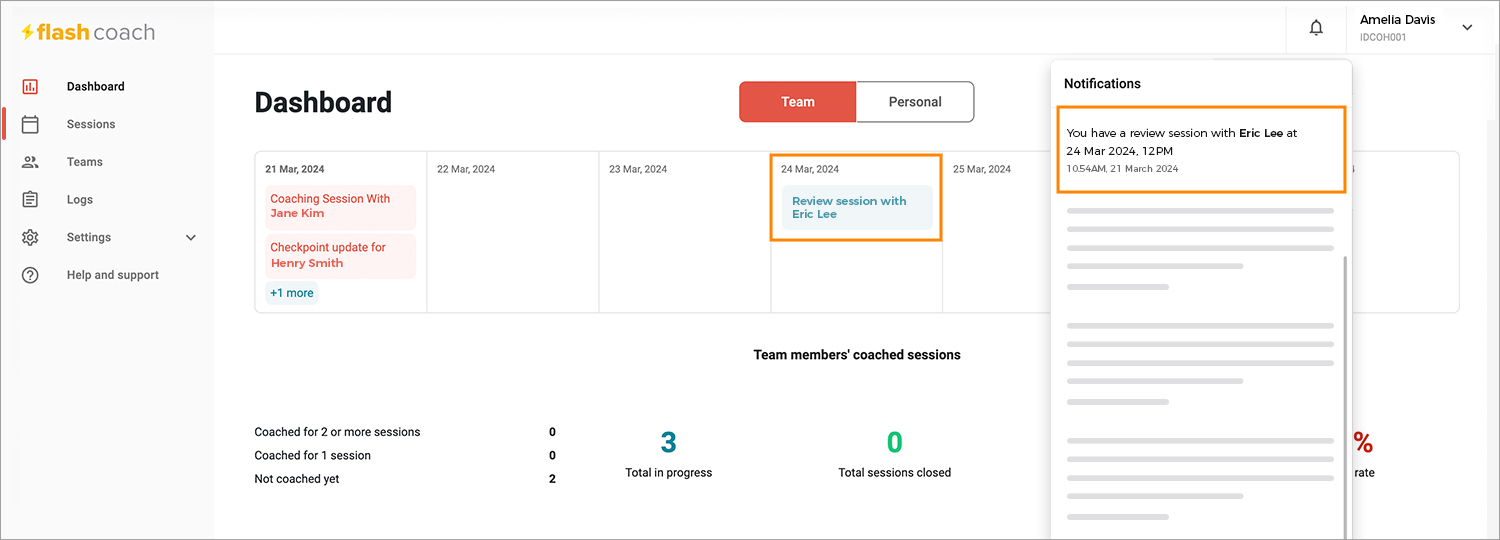1500x540 pixels.
Task: Click the Dashboard page title
Action: click(x=323, y=102)
